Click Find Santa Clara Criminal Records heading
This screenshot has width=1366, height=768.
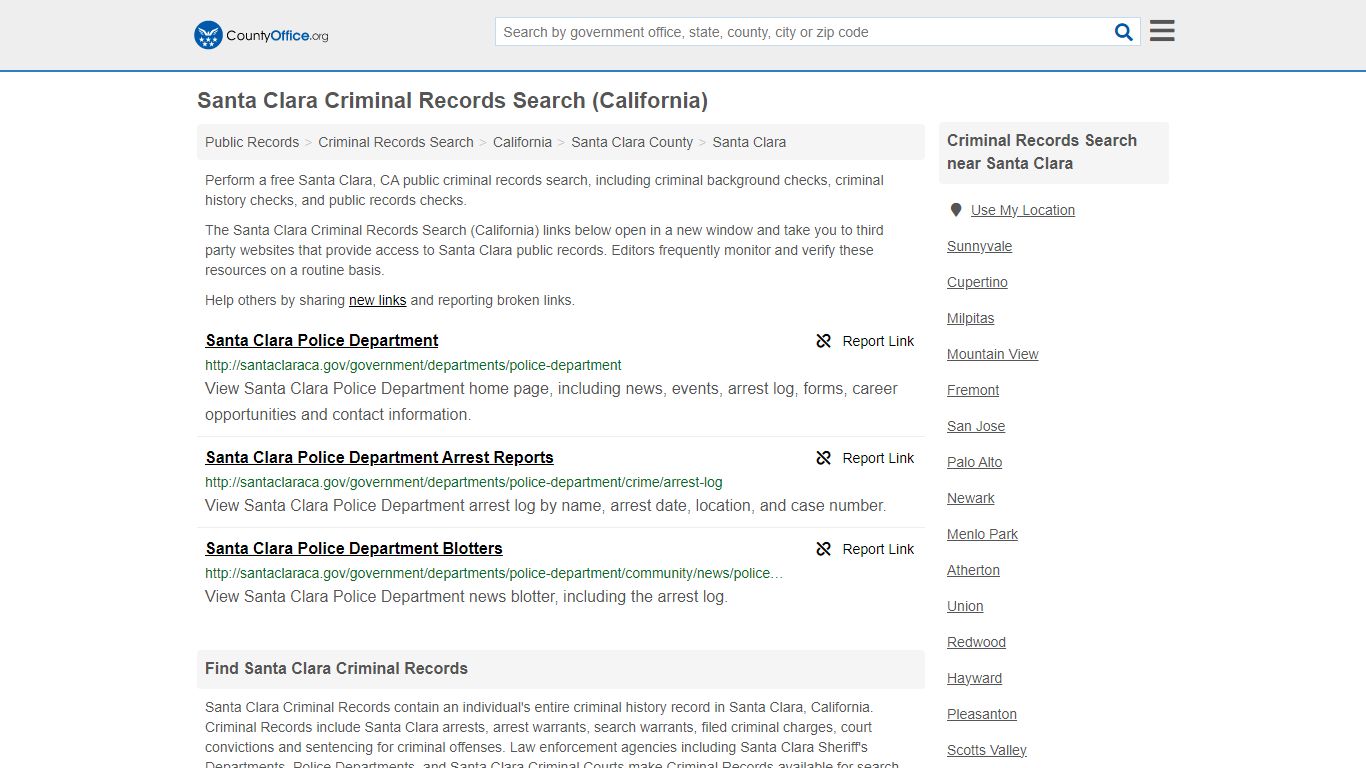336,668
